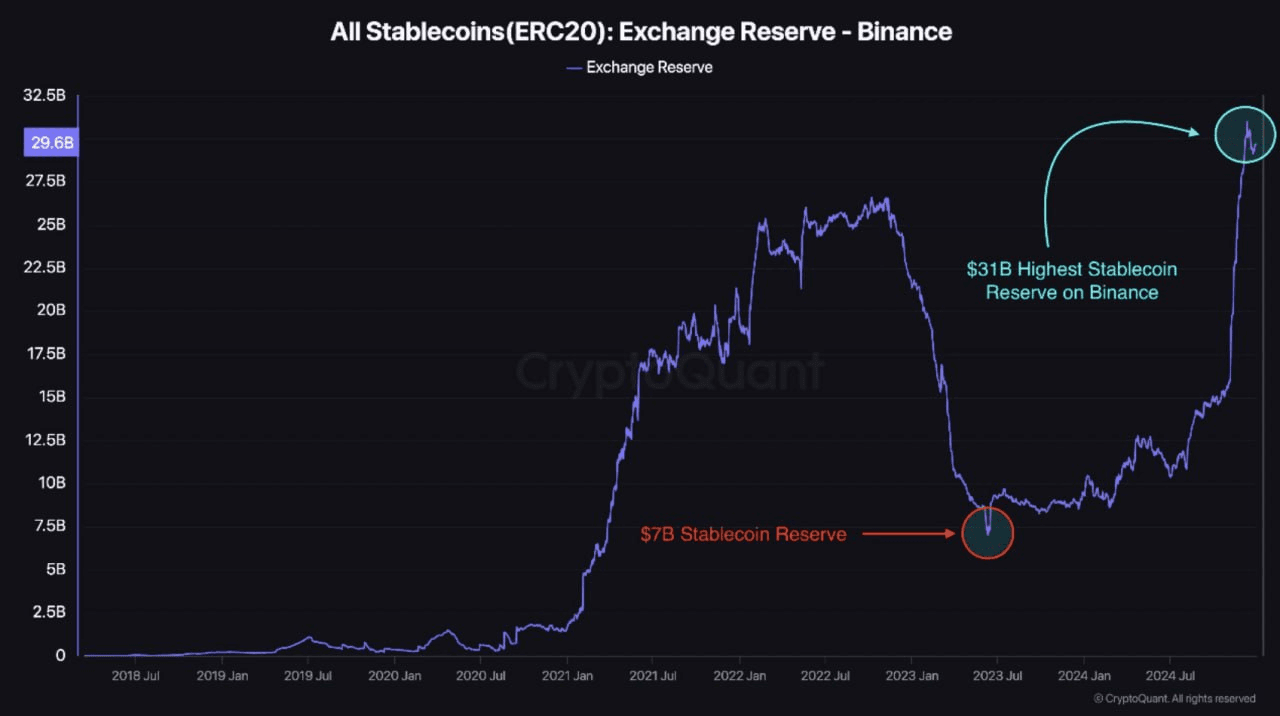Click the red circle marking the low

coord(988,532)
